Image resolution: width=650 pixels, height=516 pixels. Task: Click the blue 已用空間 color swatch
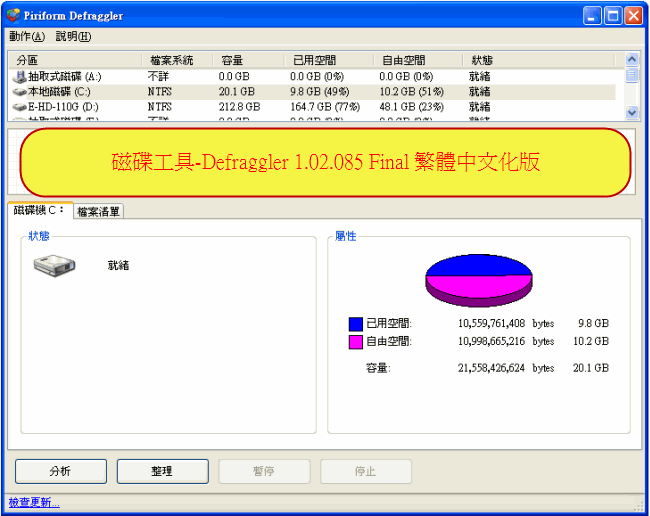(x=355, y=324)
